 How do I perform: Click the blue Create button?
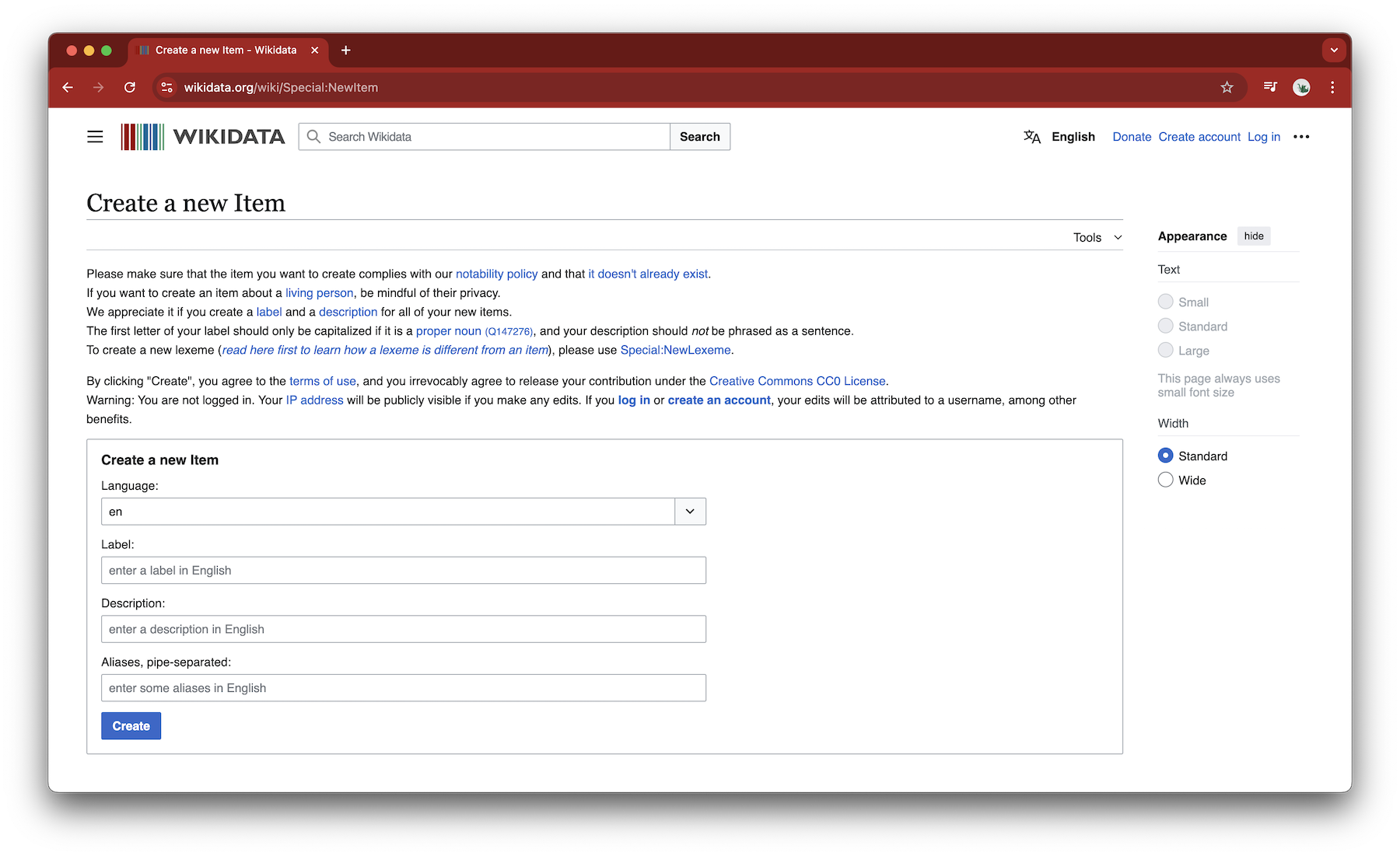pyautogui.click(x=131, y=726)
